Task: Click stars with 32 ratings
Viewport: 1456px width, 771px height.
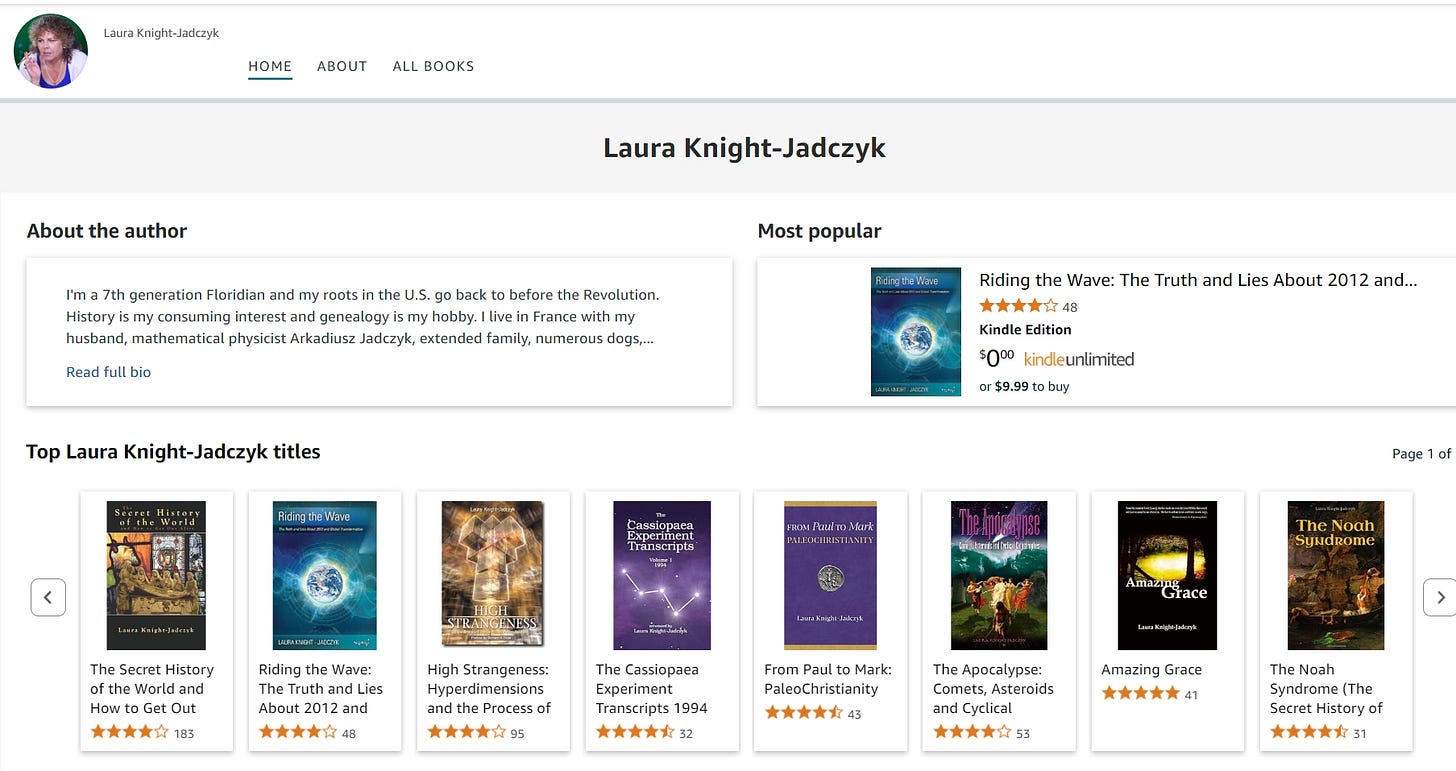Action: pos(635,732)
